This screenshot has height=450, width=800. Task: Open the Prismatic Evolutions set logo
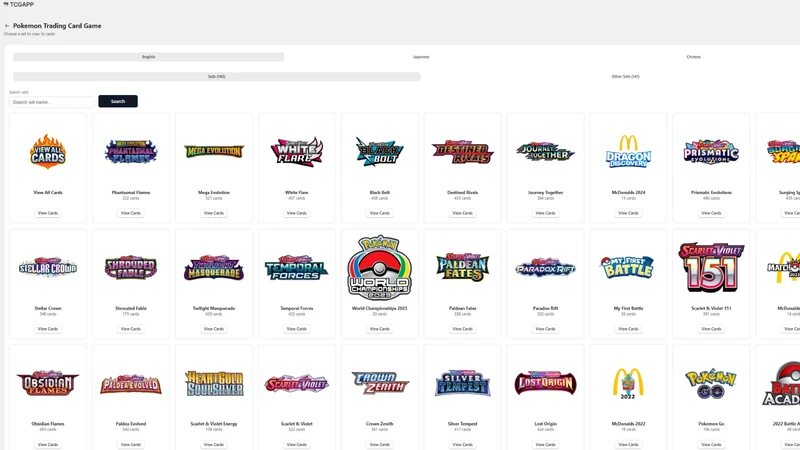711,152
